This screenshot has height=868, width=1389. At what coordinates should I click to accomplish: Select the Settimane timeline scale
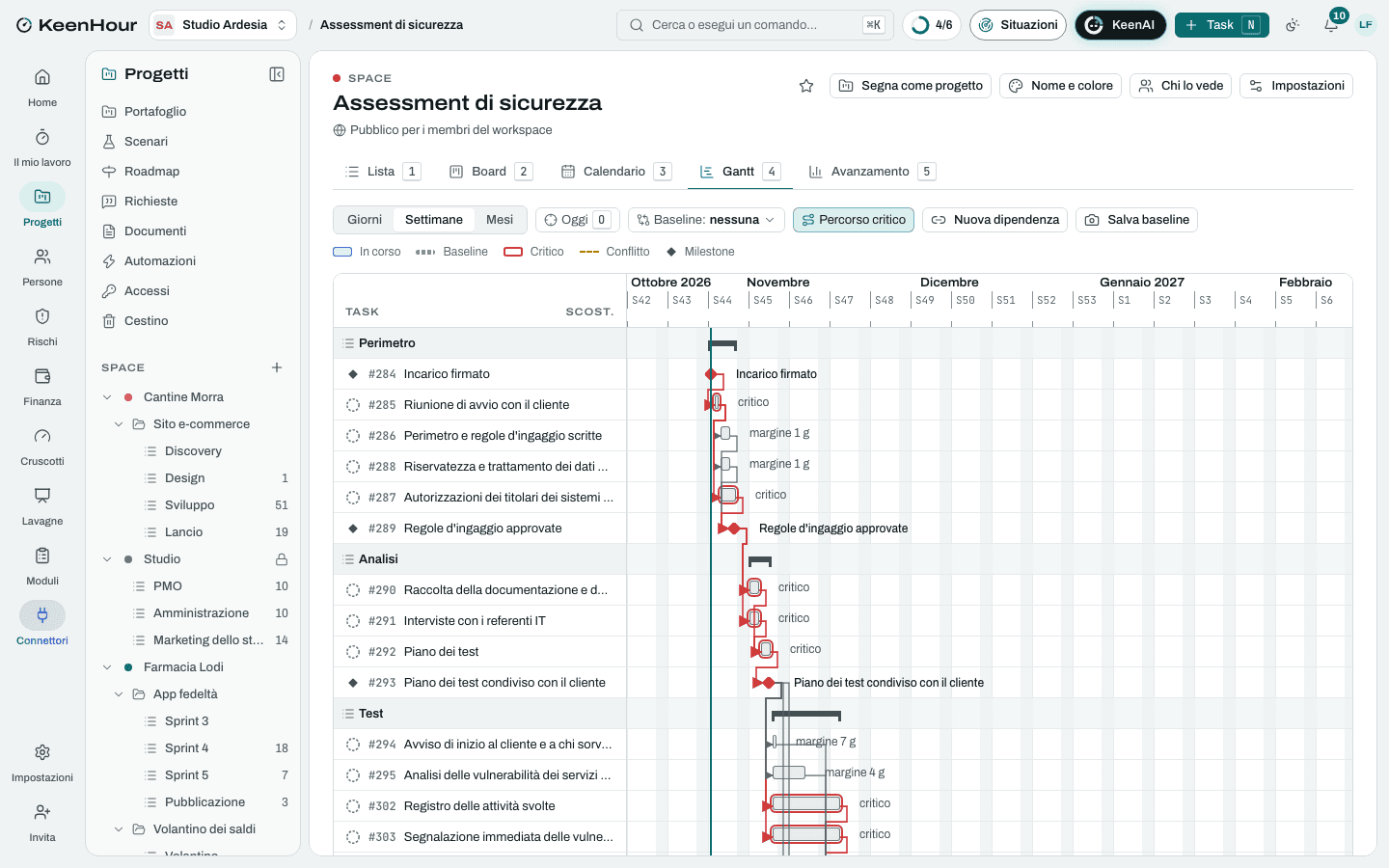(434, 220)
